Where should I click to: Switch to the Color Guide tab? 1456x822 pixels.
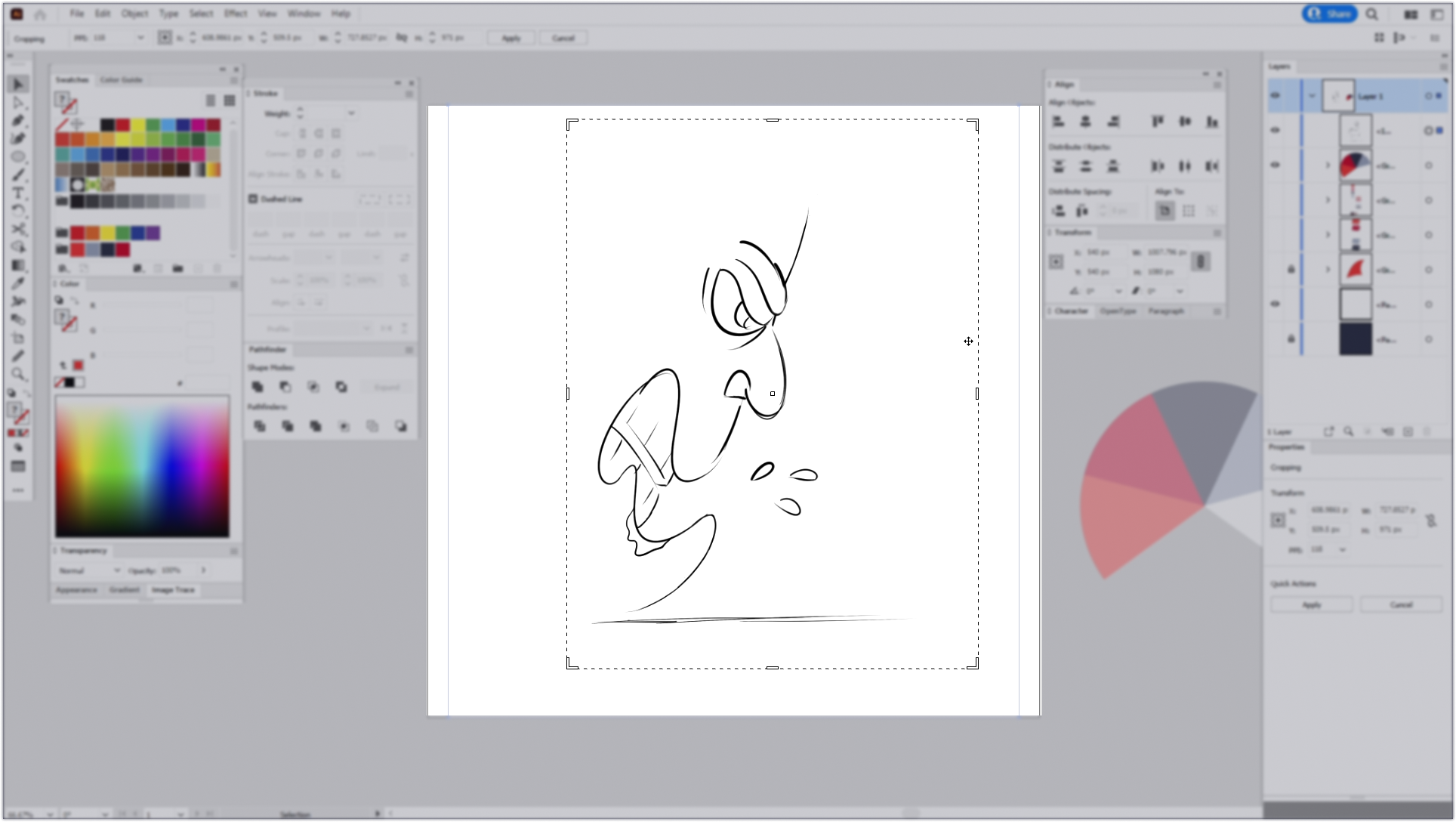point(121,79)
